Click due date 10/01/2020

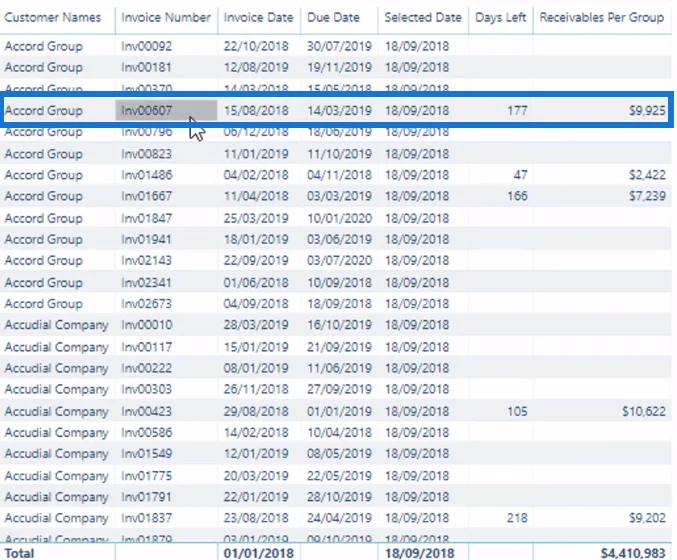pos(339,218)
